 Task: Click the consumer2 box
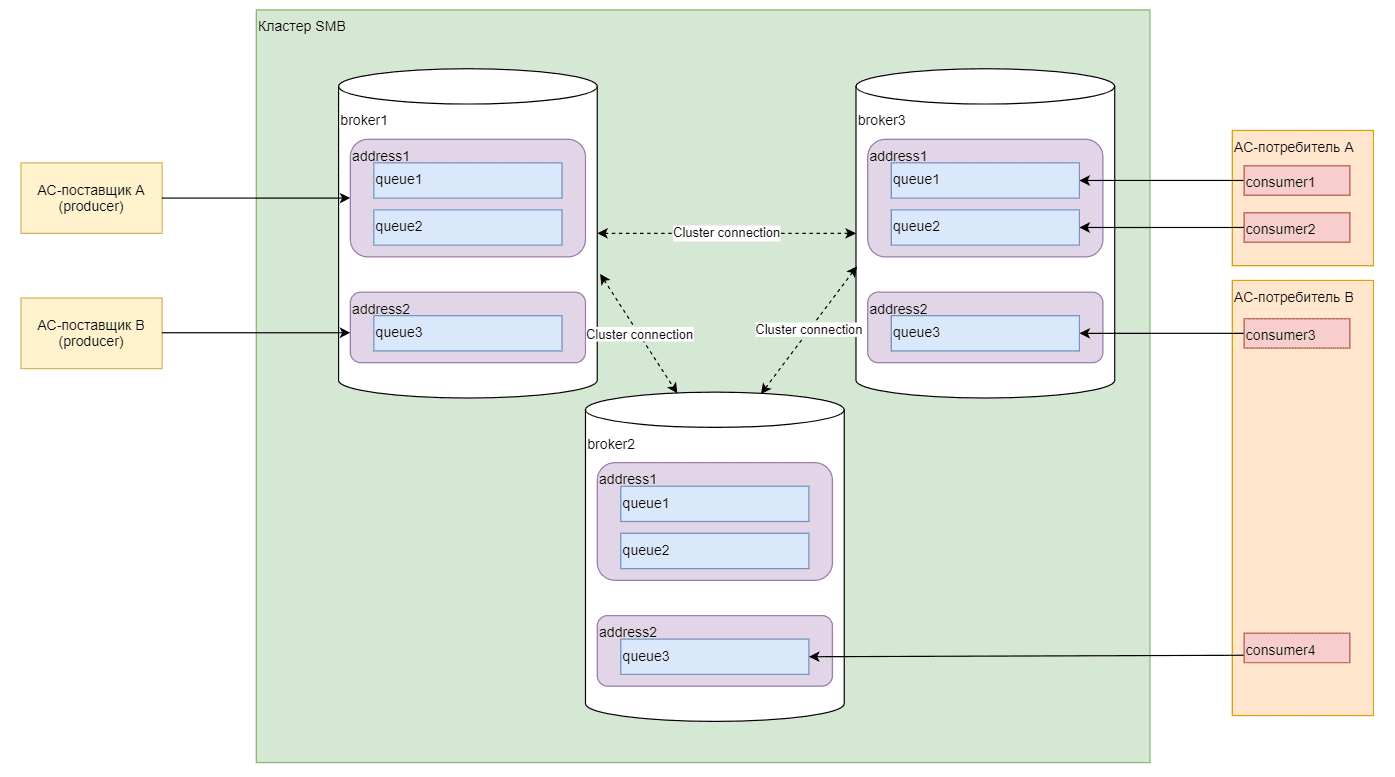tap(1296, 227)
